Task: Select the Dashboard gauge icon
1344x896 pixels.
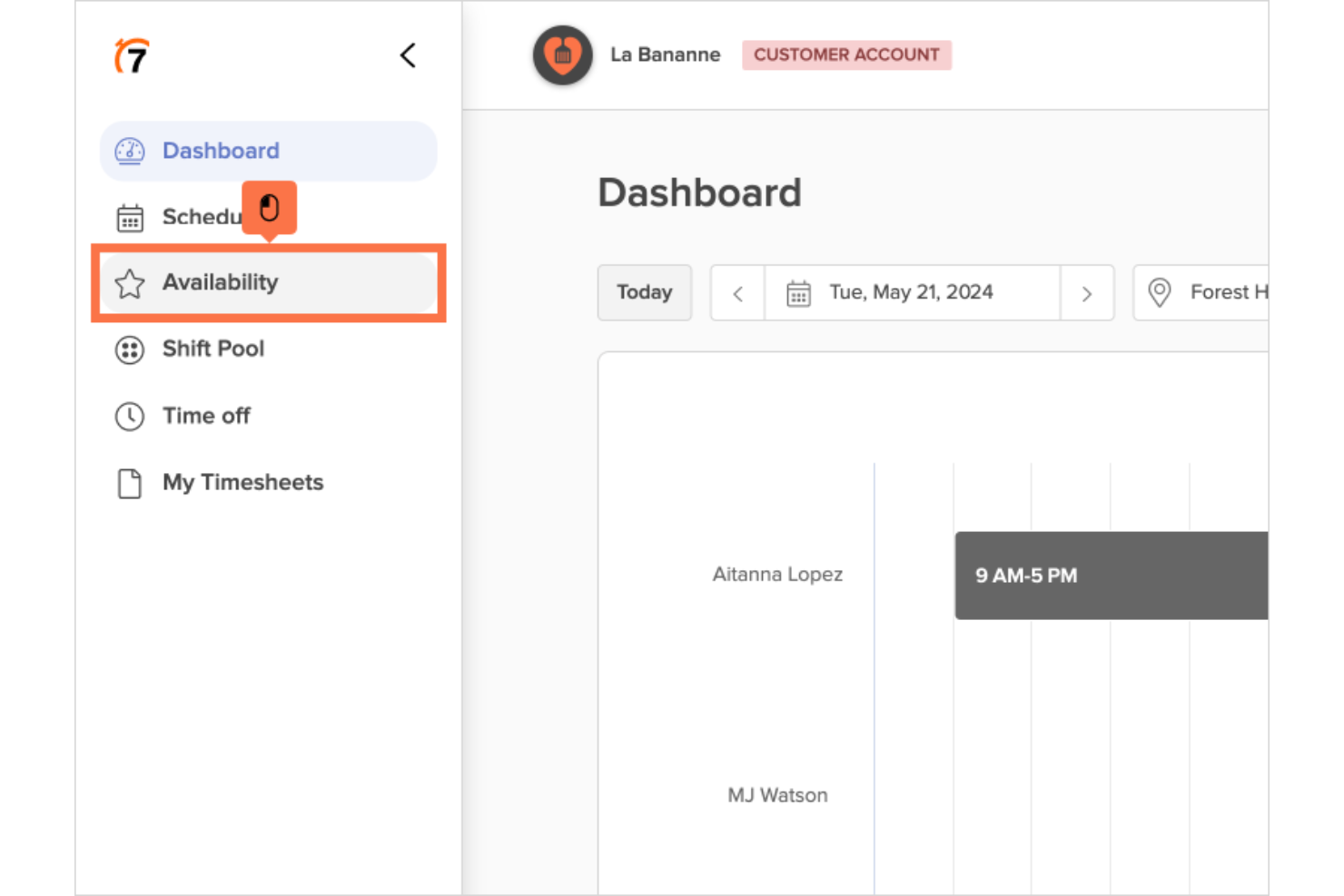Action: pos(129,151)
